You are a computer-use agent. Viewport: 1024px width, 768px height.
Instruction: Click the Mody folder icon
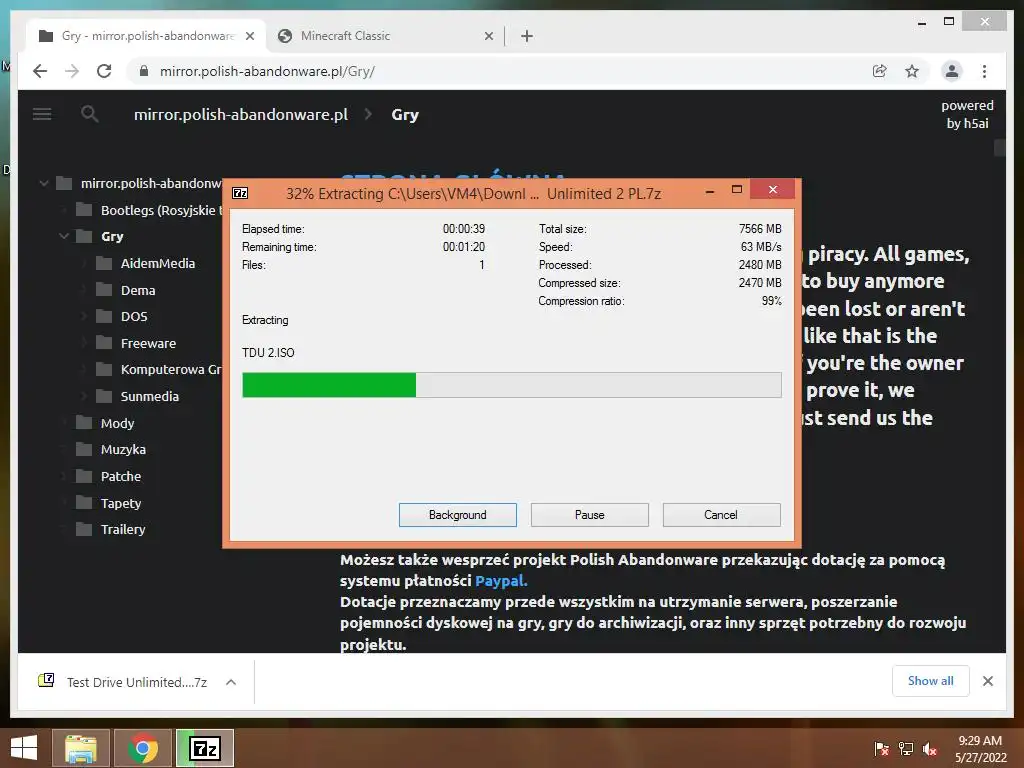pos(84,423)
